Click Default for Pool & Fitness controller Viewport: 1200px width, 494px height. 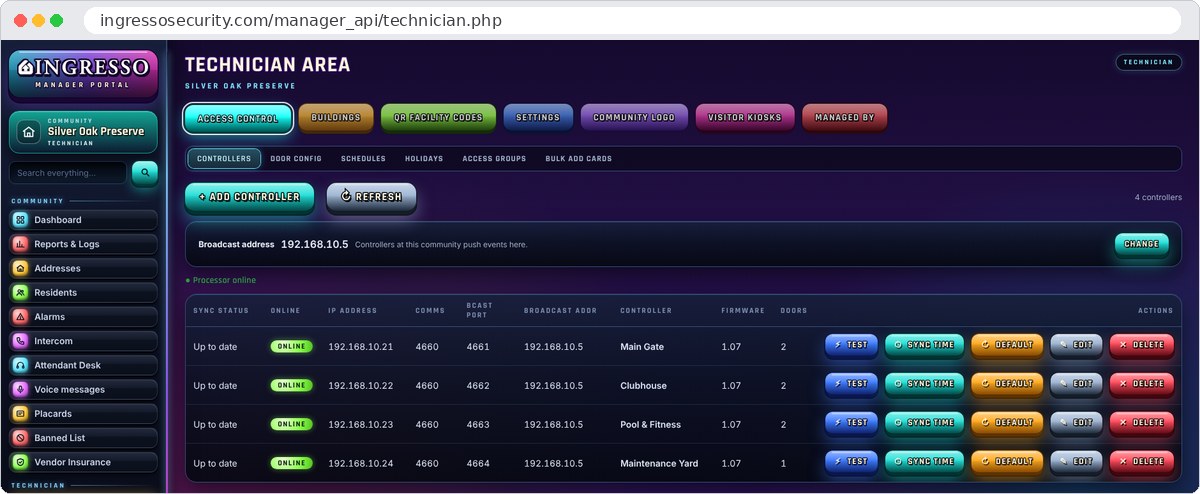(x=1007, y=423)
